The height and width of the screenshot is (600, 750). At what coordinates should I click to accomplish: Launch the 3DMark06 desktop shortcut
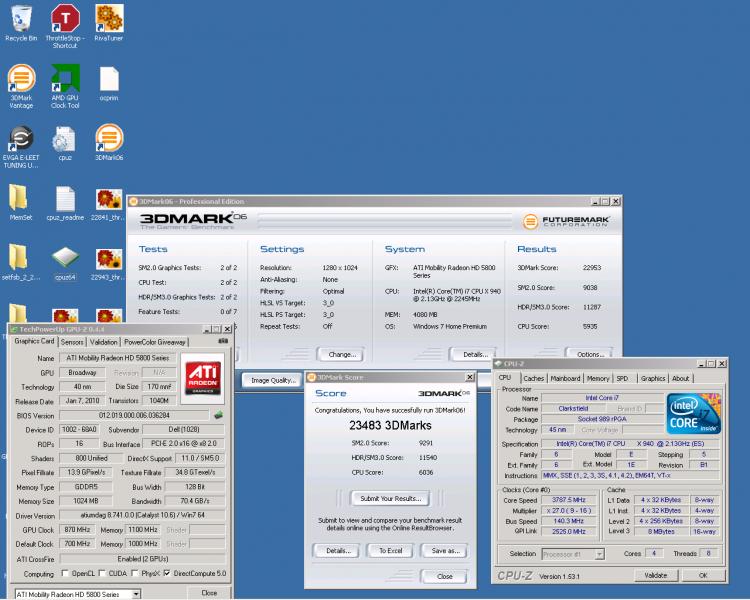tap(109, 142)
